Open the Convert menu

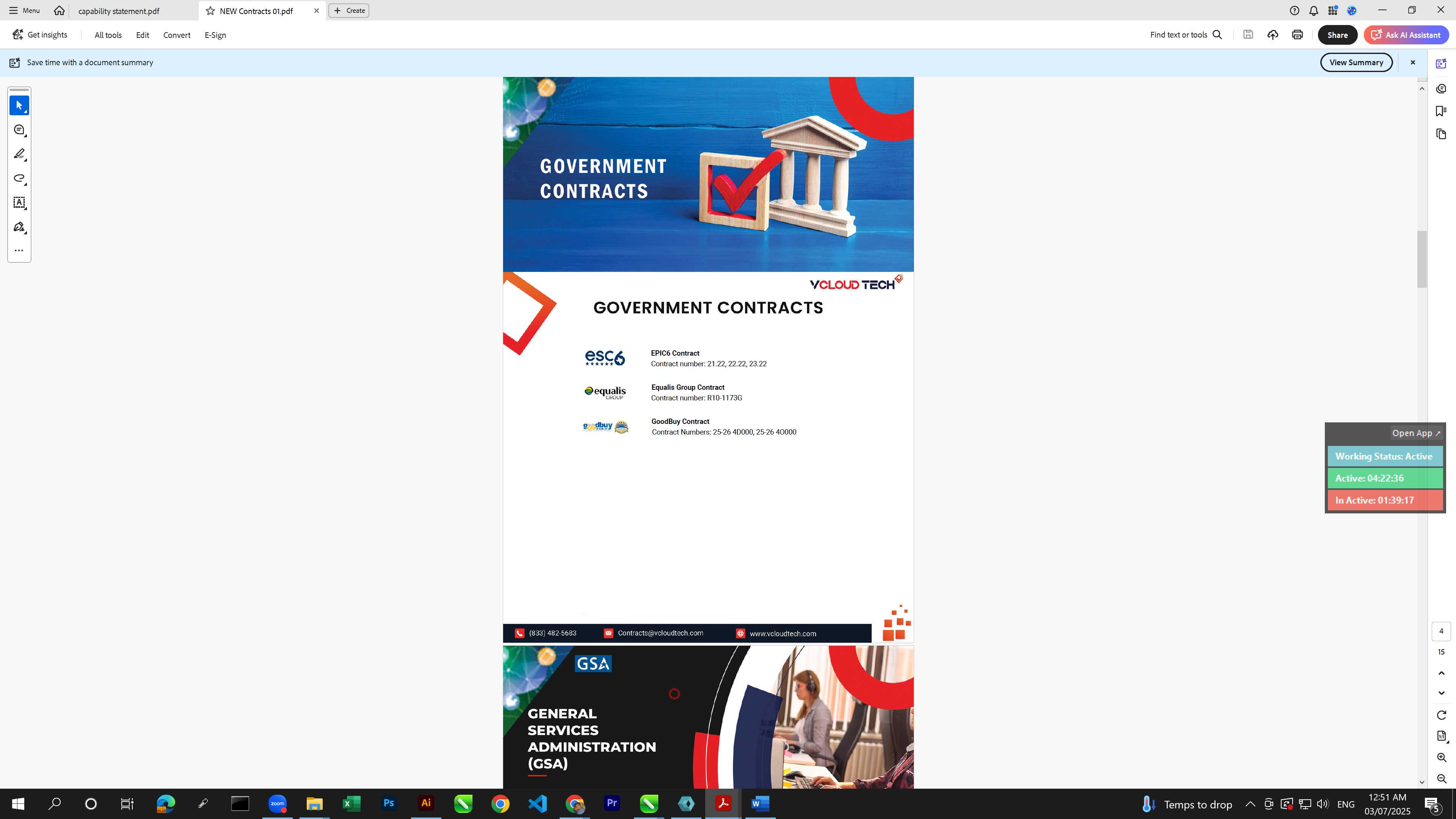[177, 35]
